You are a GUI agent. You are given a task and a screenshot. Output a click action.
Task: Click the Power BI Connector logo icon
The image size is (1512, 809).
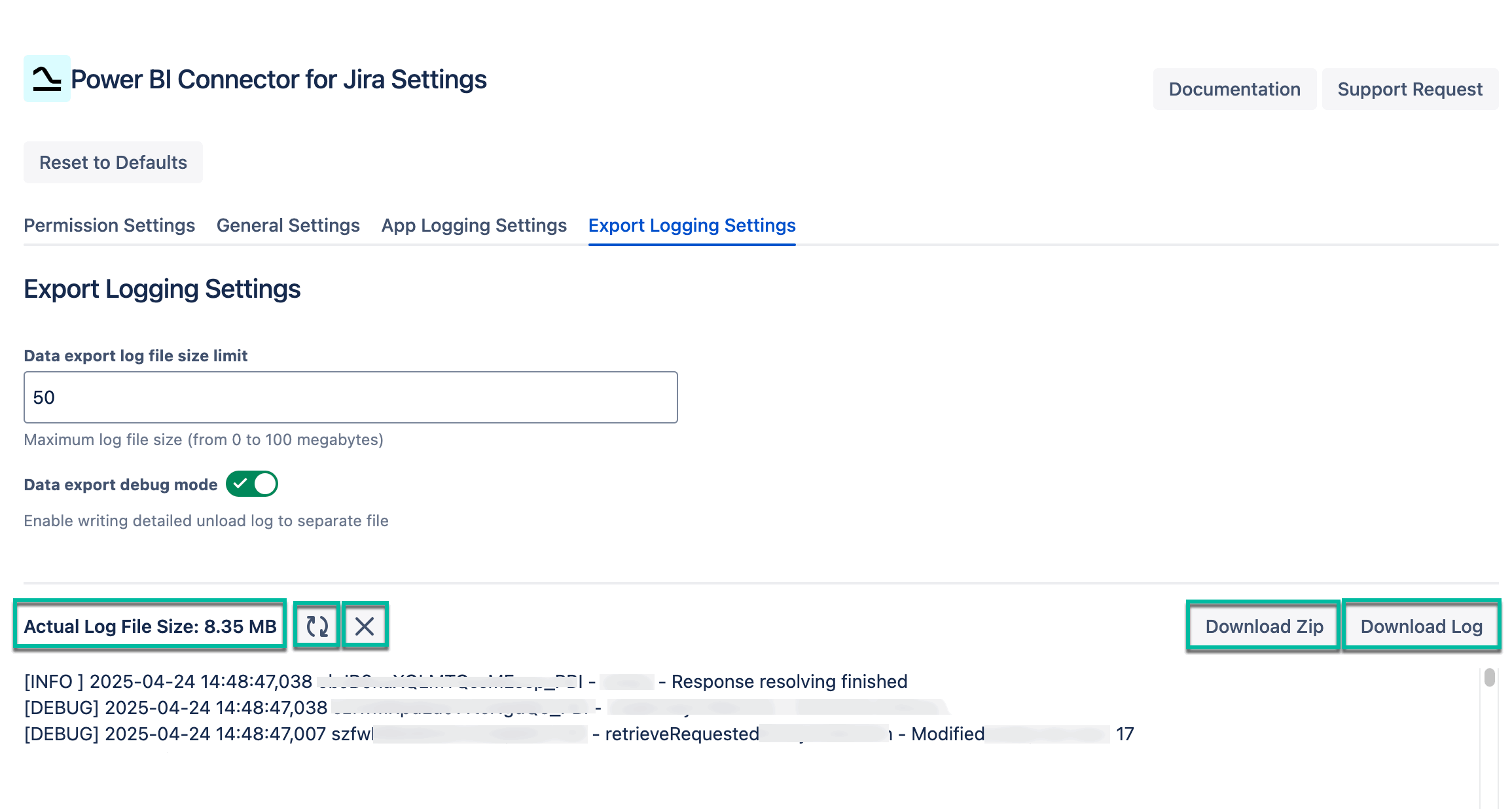(x=46, y=79)
